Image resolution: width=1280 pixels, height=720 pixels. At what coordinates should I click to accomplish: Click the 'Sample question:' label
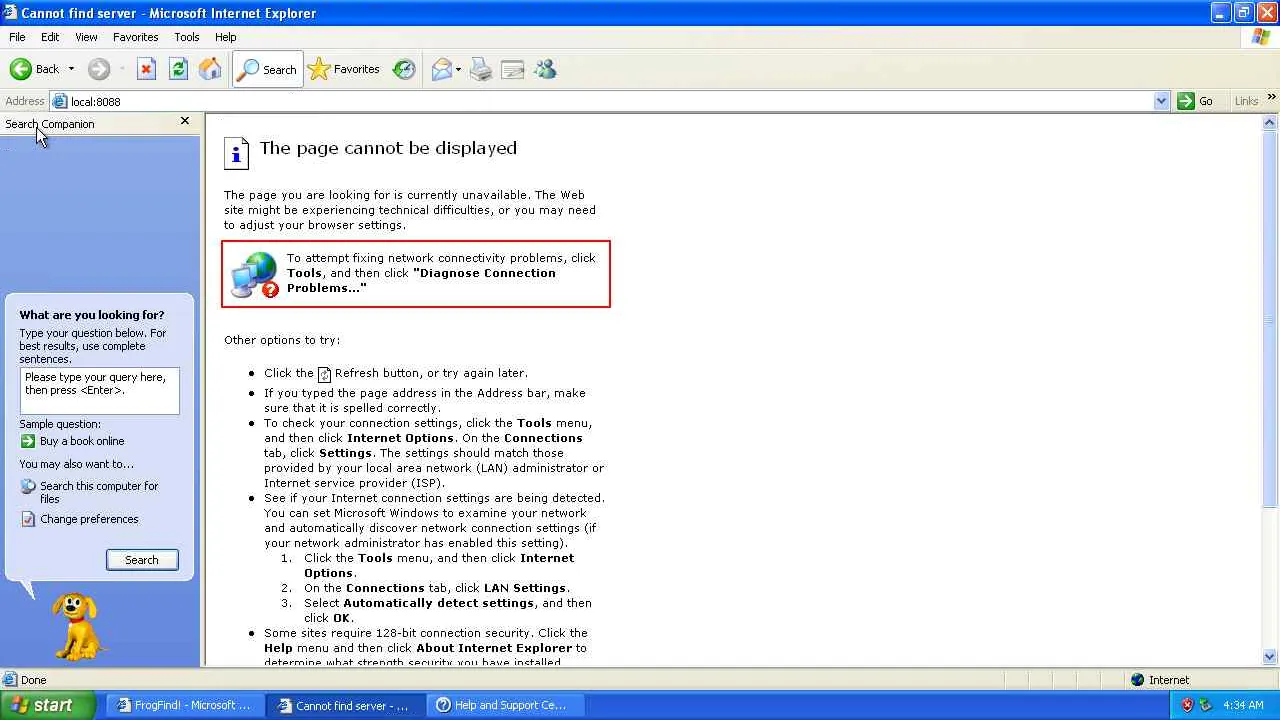coord(60,424)
